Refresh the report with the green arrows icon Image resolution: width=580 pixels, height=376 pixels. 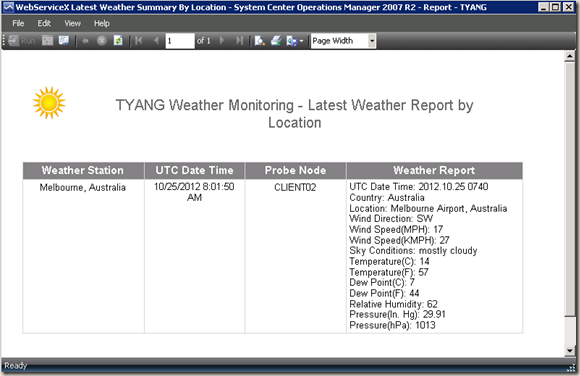click(118, 40)
